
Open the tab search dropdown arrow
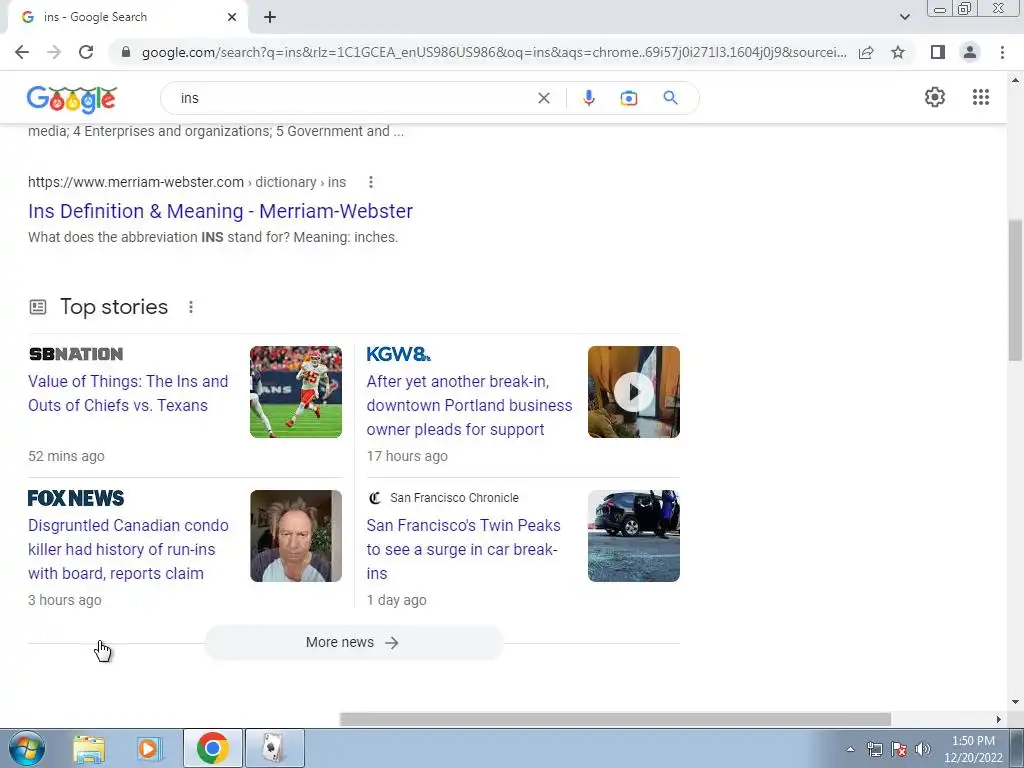pos(904,17)
